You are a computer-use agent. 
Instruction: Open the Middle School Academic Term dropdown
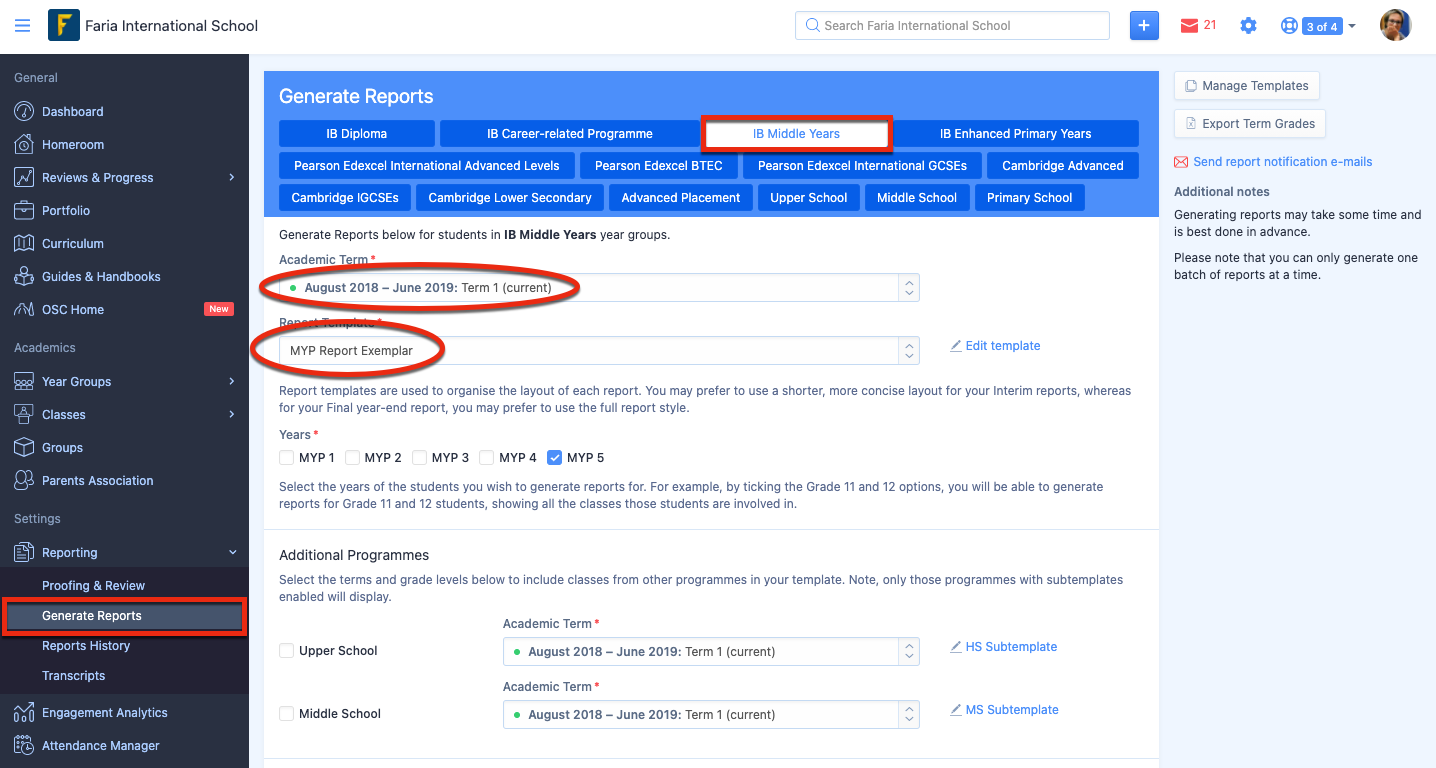(x=711, y=715)
